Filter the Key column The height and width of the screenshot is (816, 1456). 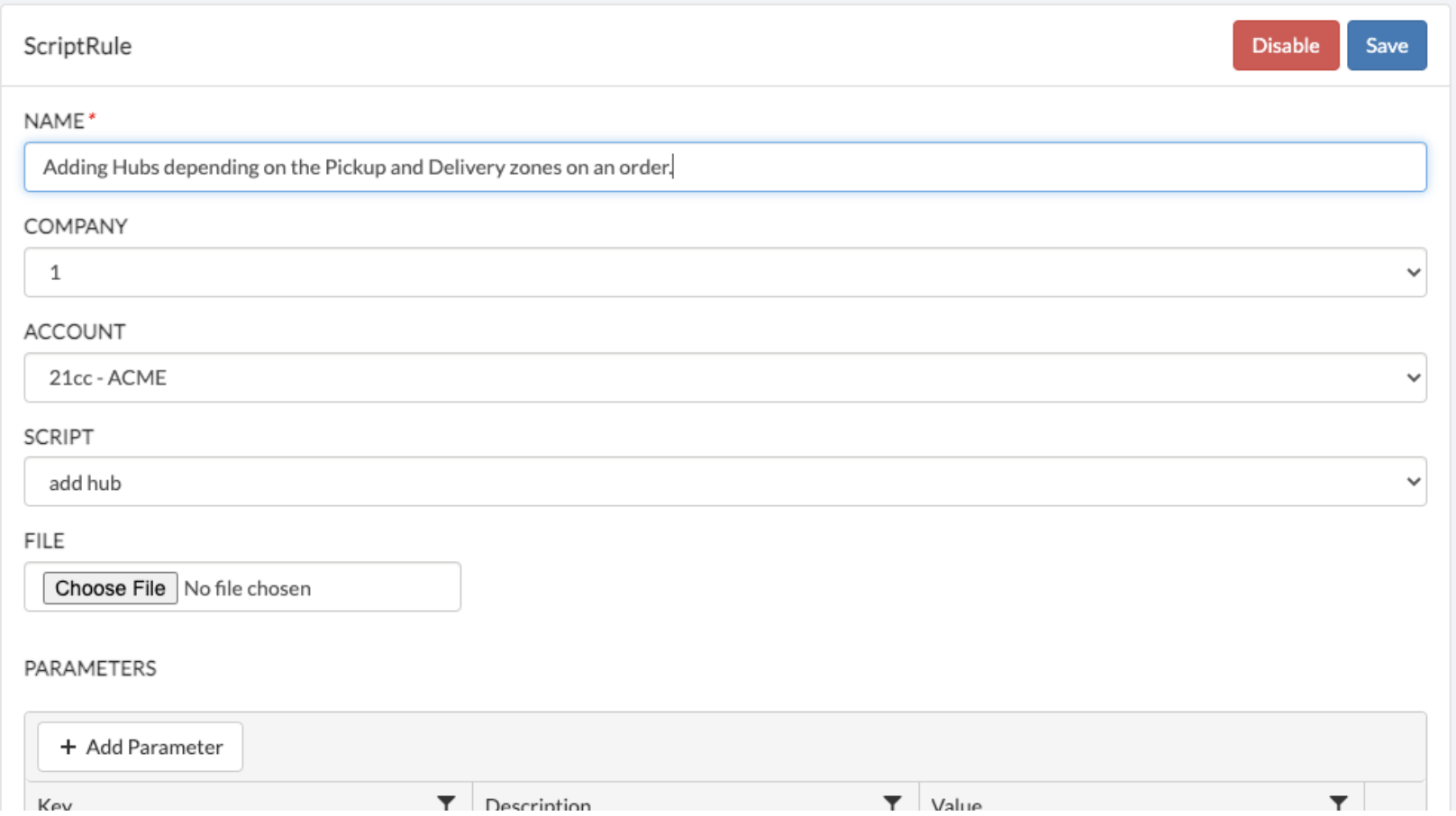(446, 803)
